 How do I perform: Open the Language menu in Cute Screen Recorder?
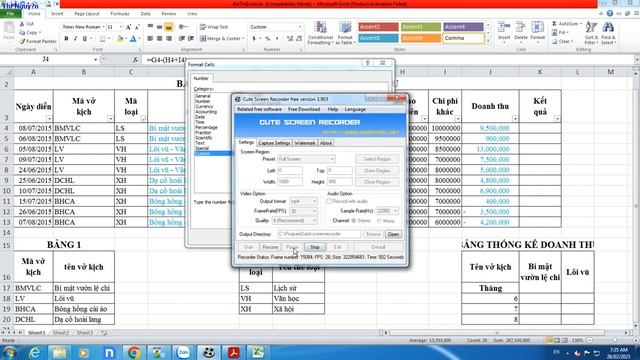[355, 110]
